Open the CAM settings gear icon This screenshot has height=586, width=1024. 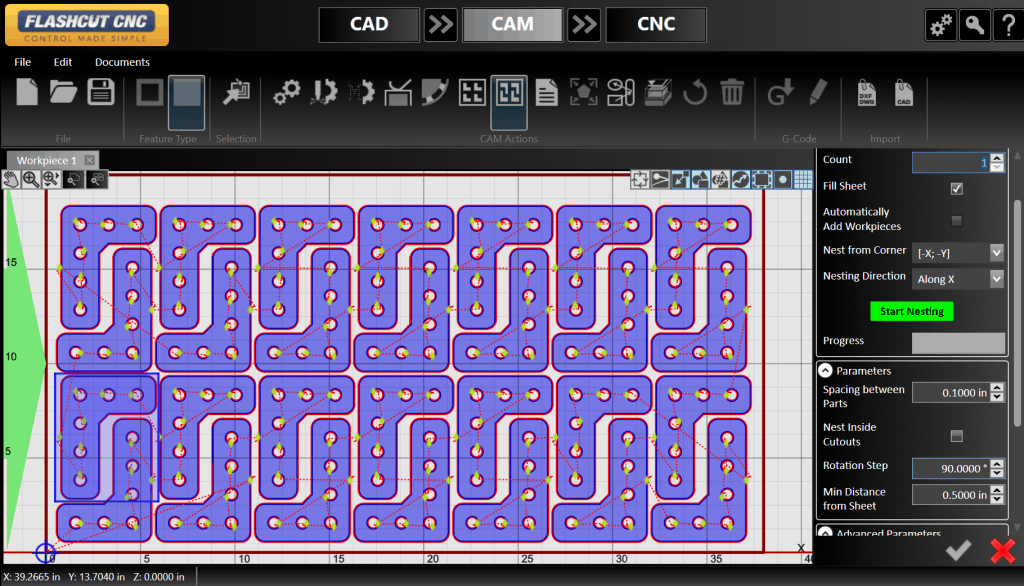[287, 91]
